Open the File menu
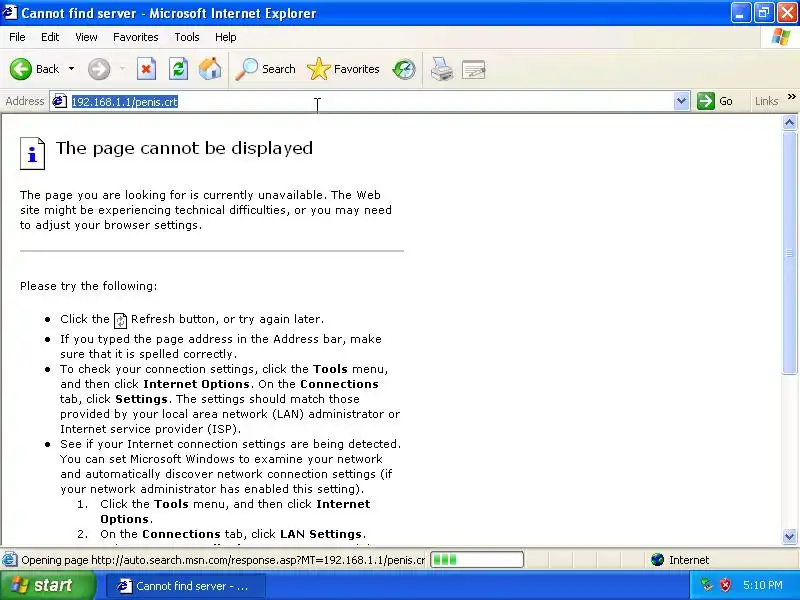The width and height of the screenshot is (800, 600). [17, 37]
